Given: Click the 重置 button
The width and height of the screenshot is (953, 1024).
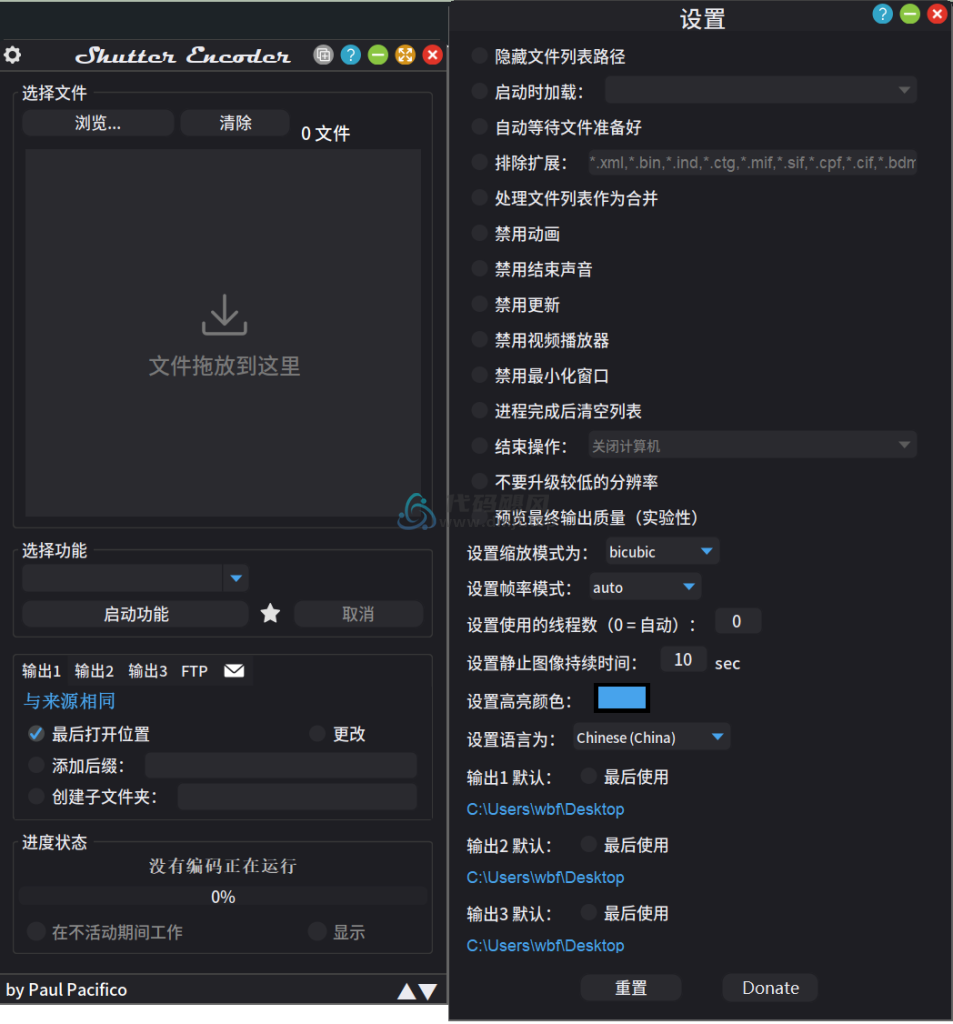Looking at the screenshot, I should tap(631, 987).
